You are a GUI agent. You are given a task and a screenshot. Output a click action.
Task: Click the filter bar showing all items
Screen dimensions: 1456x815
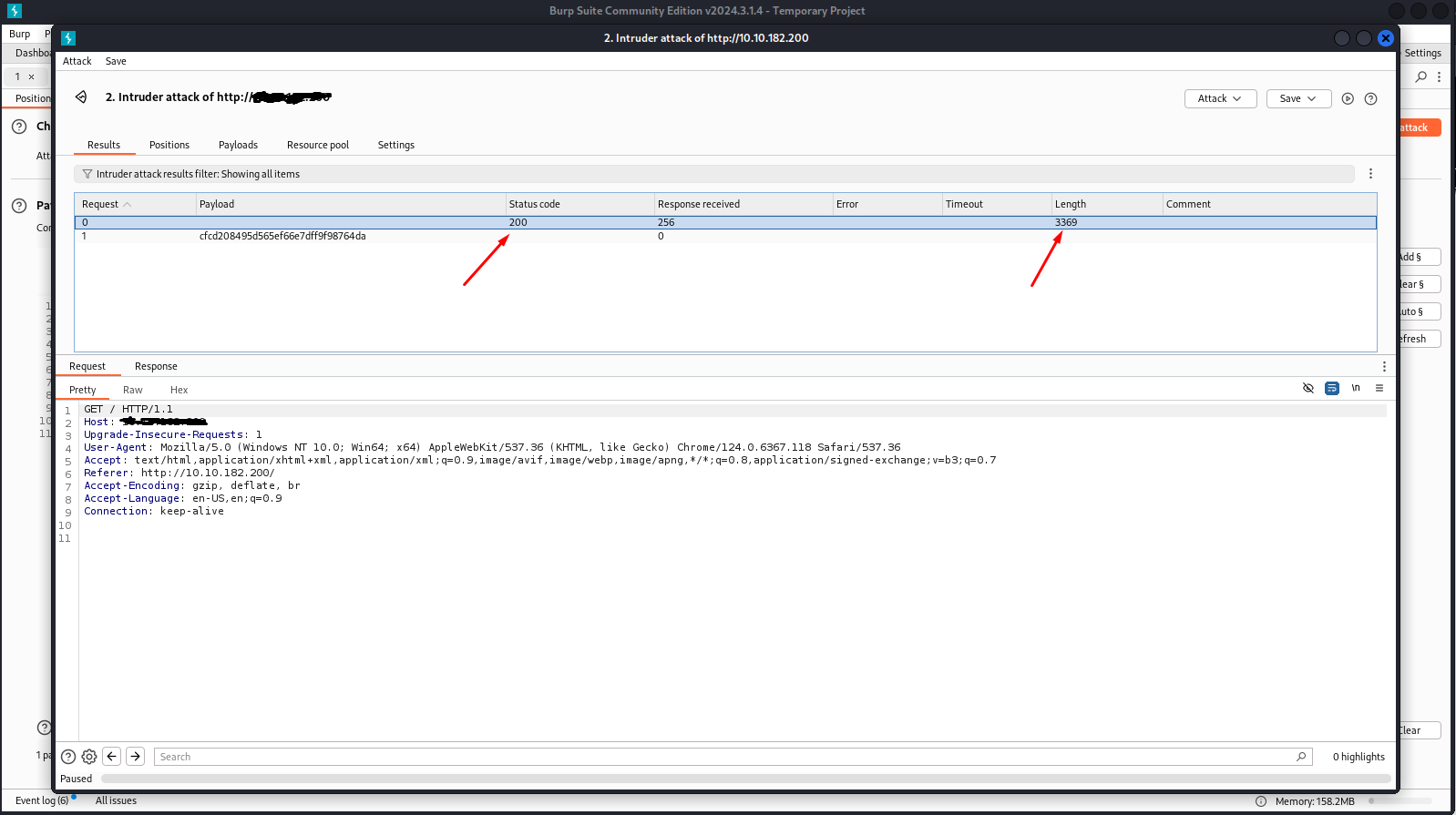click(x=714, y=174)
